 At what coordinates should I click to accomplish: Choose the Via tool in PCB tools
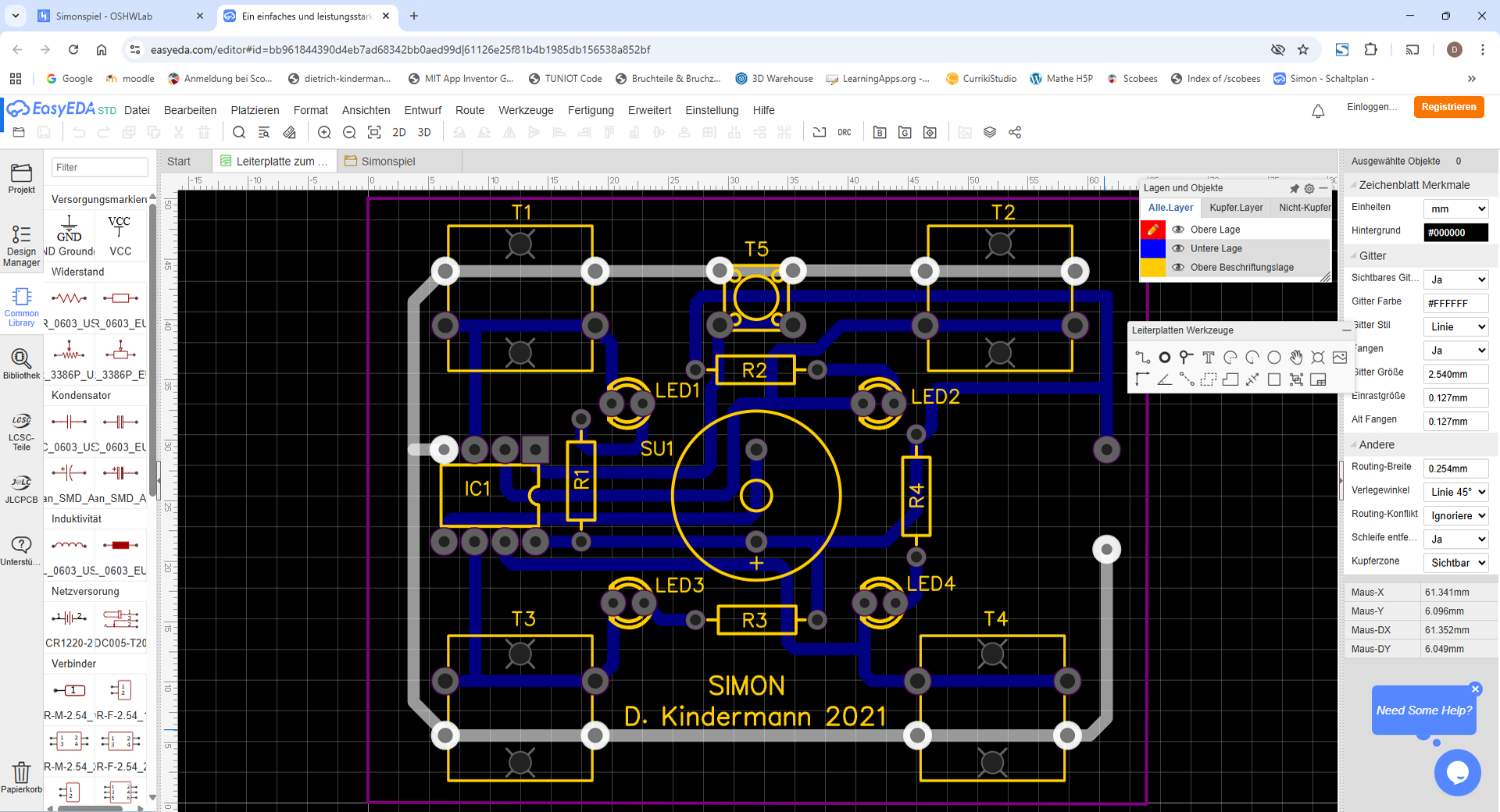point(1164,358)
